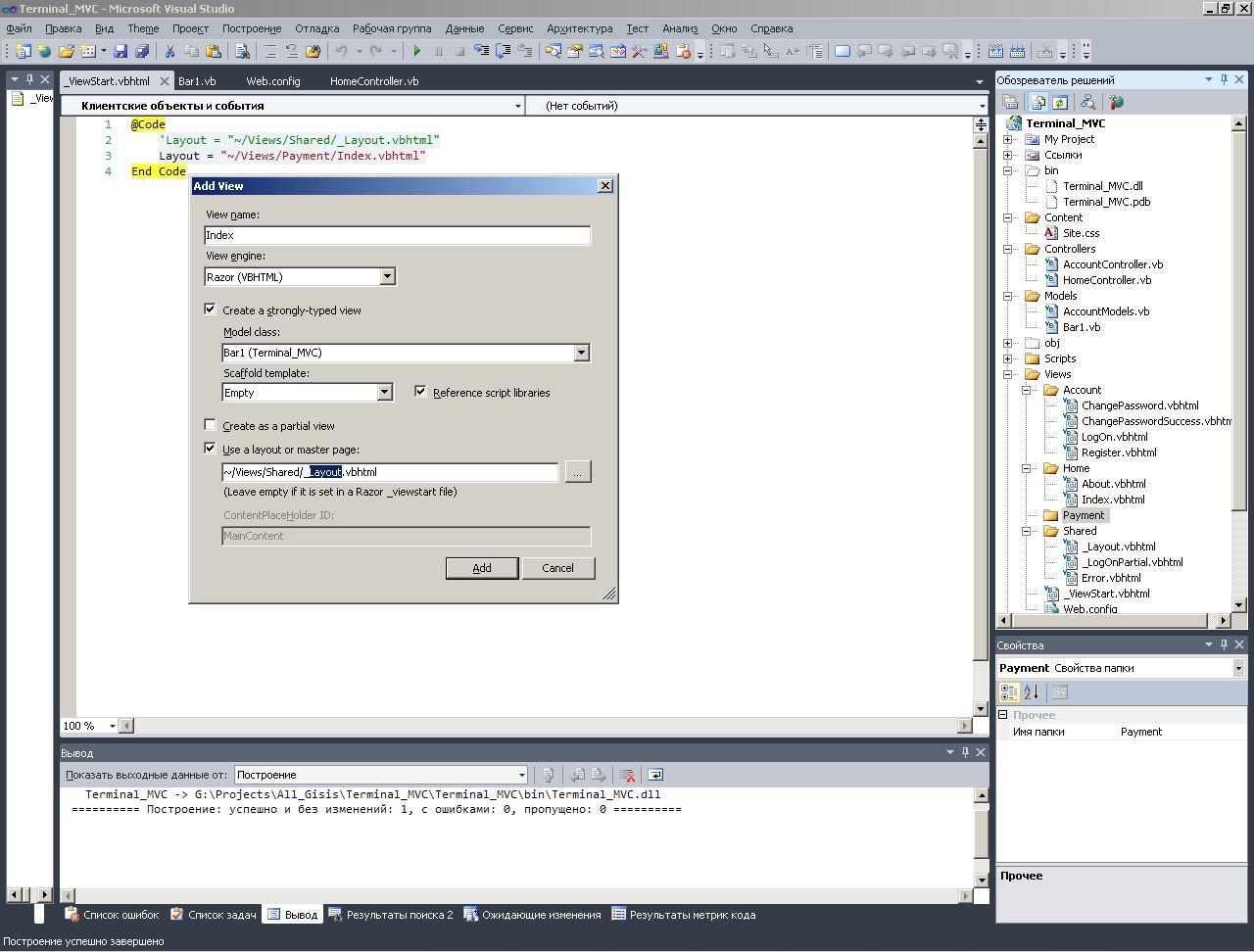Click Solution Explorer Properties icon
This screenshot has height=952, width=1254.
pyautogui.click(x=1010, y=102)
